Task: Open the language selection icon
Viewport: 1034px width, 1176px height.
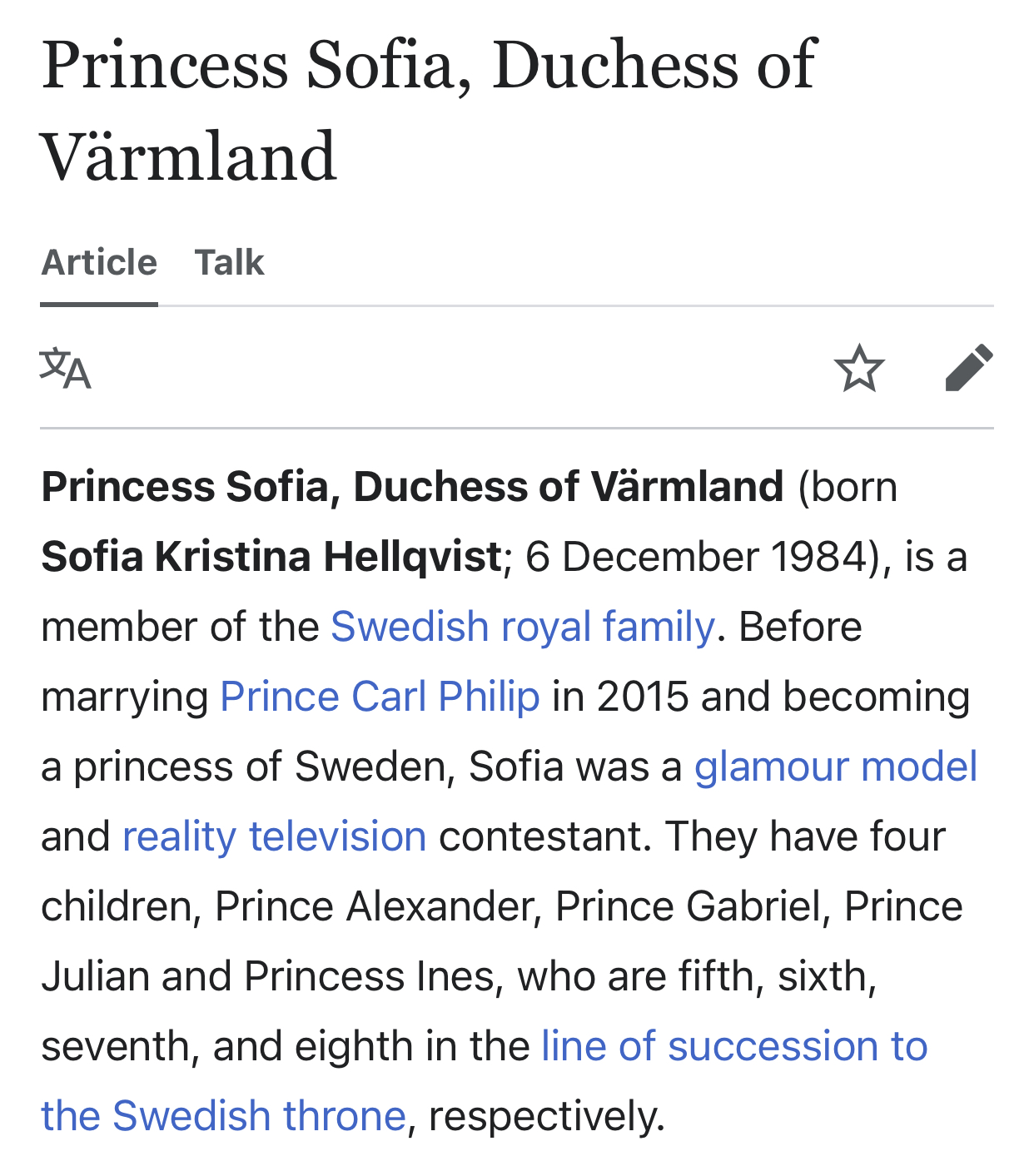Action: [65, 369]
